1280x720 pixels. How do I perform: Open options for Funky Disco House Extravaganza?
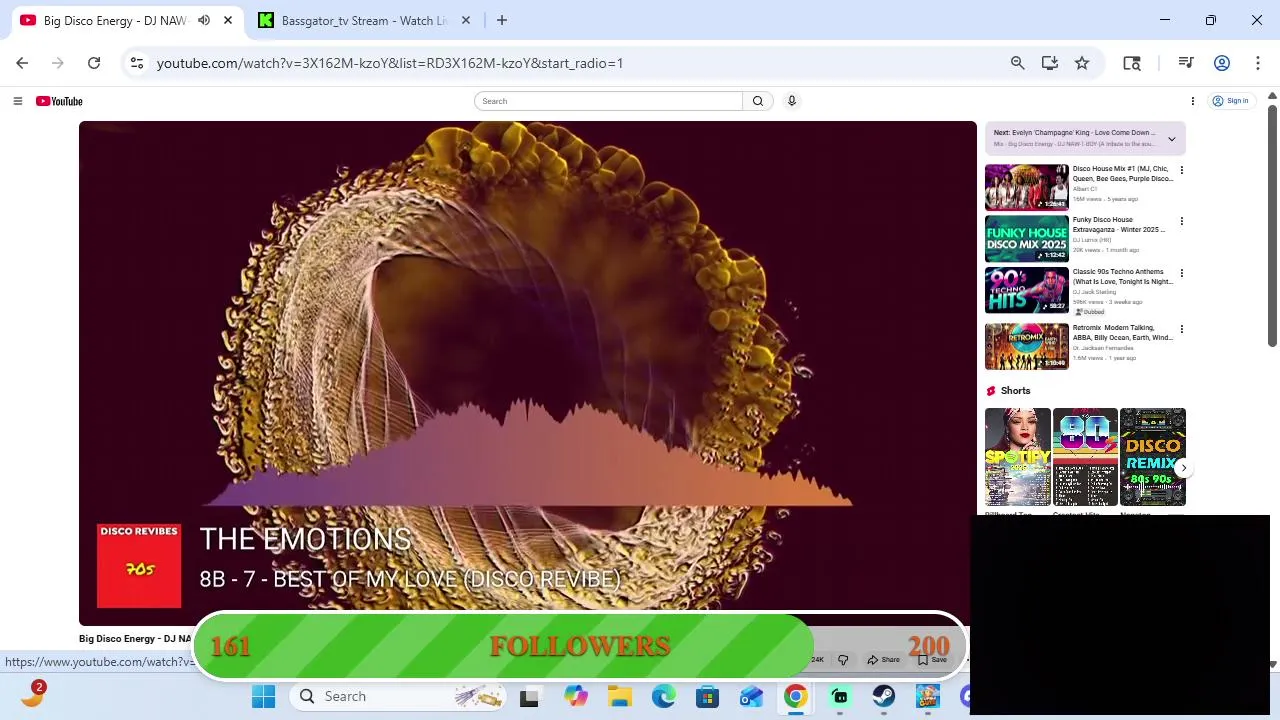[1181, 221]
